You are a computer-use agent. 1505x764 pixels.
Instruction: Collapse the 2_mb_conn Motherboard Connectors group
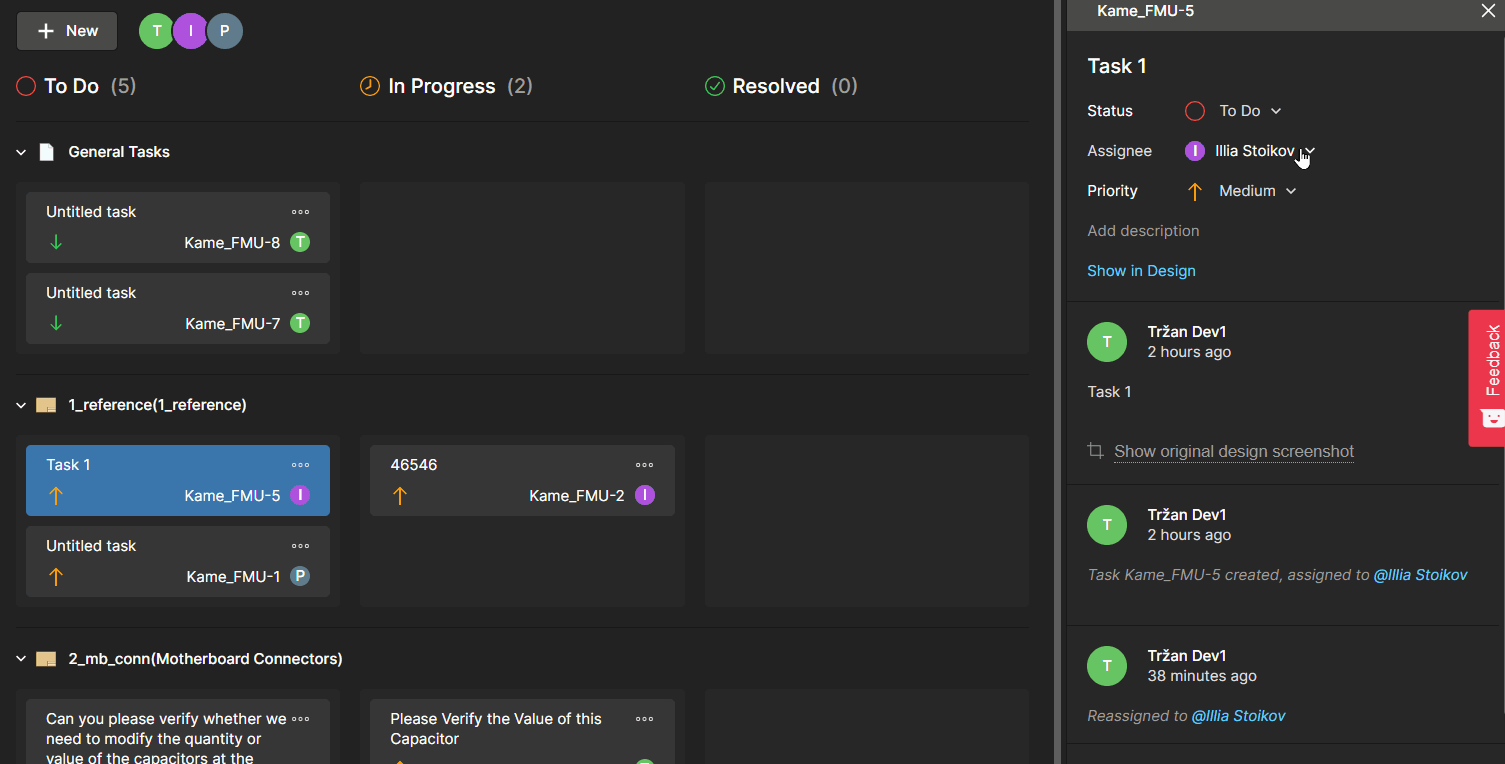(21, 659)
